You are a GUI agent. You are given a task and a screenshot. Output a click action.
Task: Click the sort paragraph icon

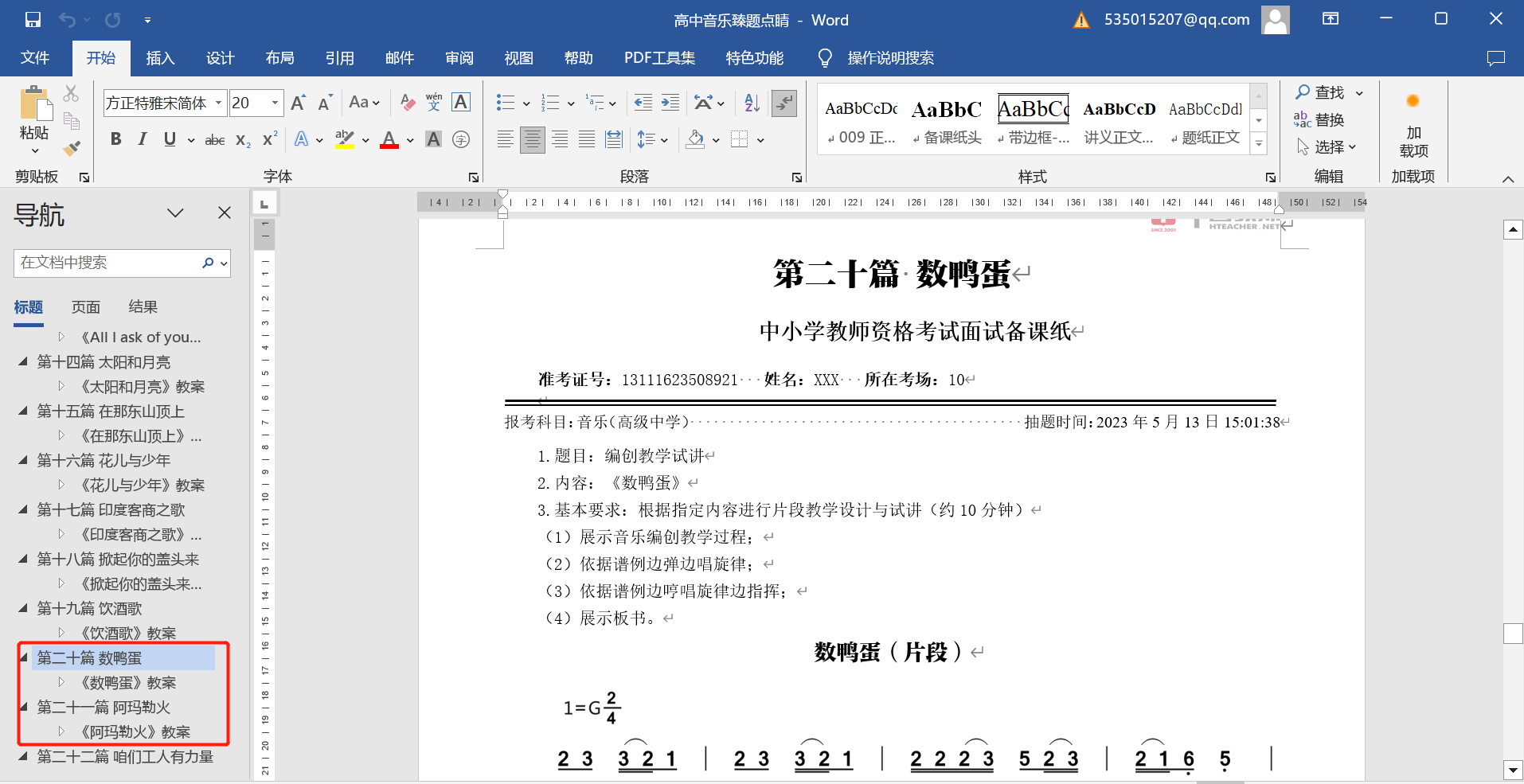[752, 103]
